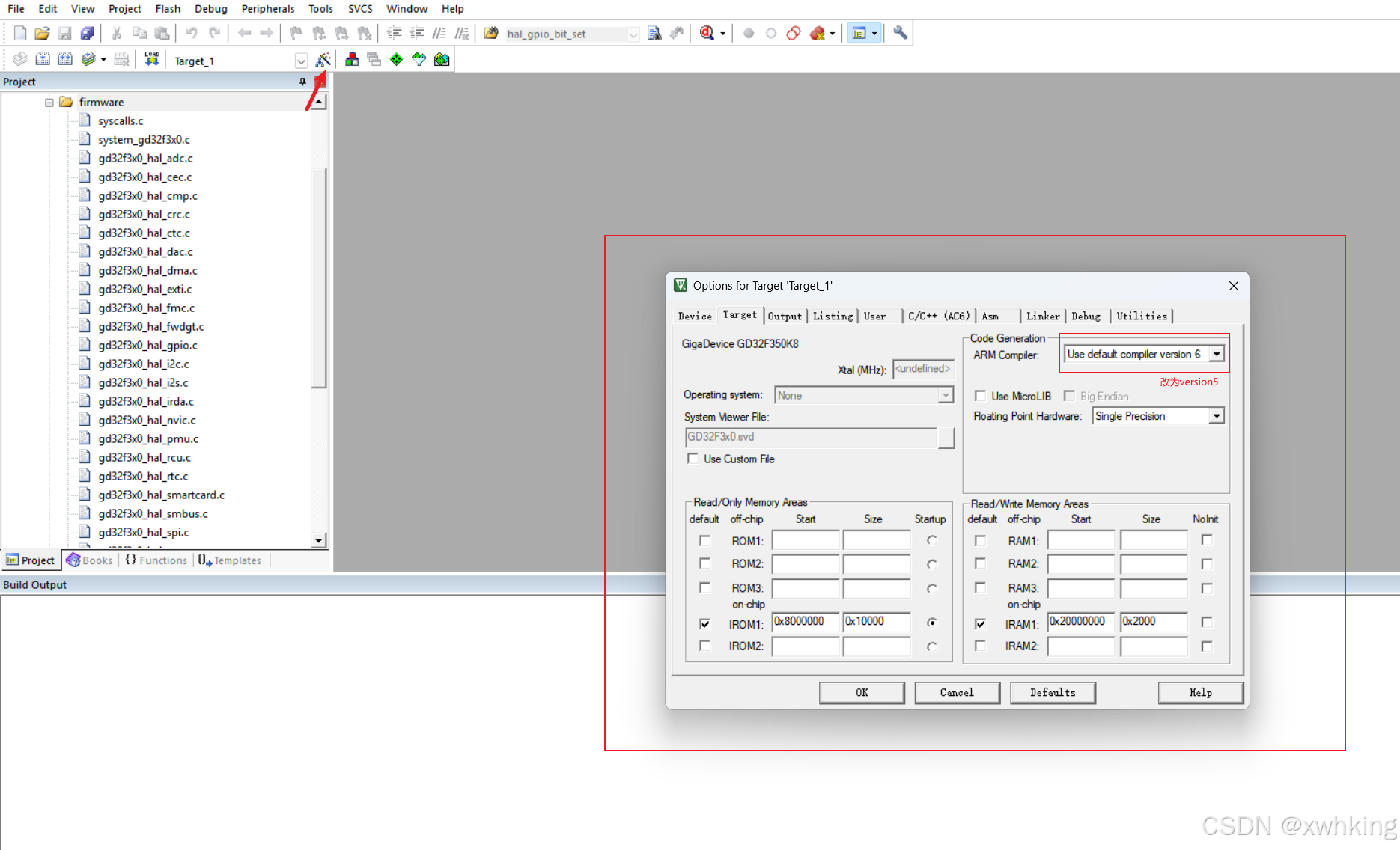Check the RAM1 default checkbox

(x=980, y=540)
